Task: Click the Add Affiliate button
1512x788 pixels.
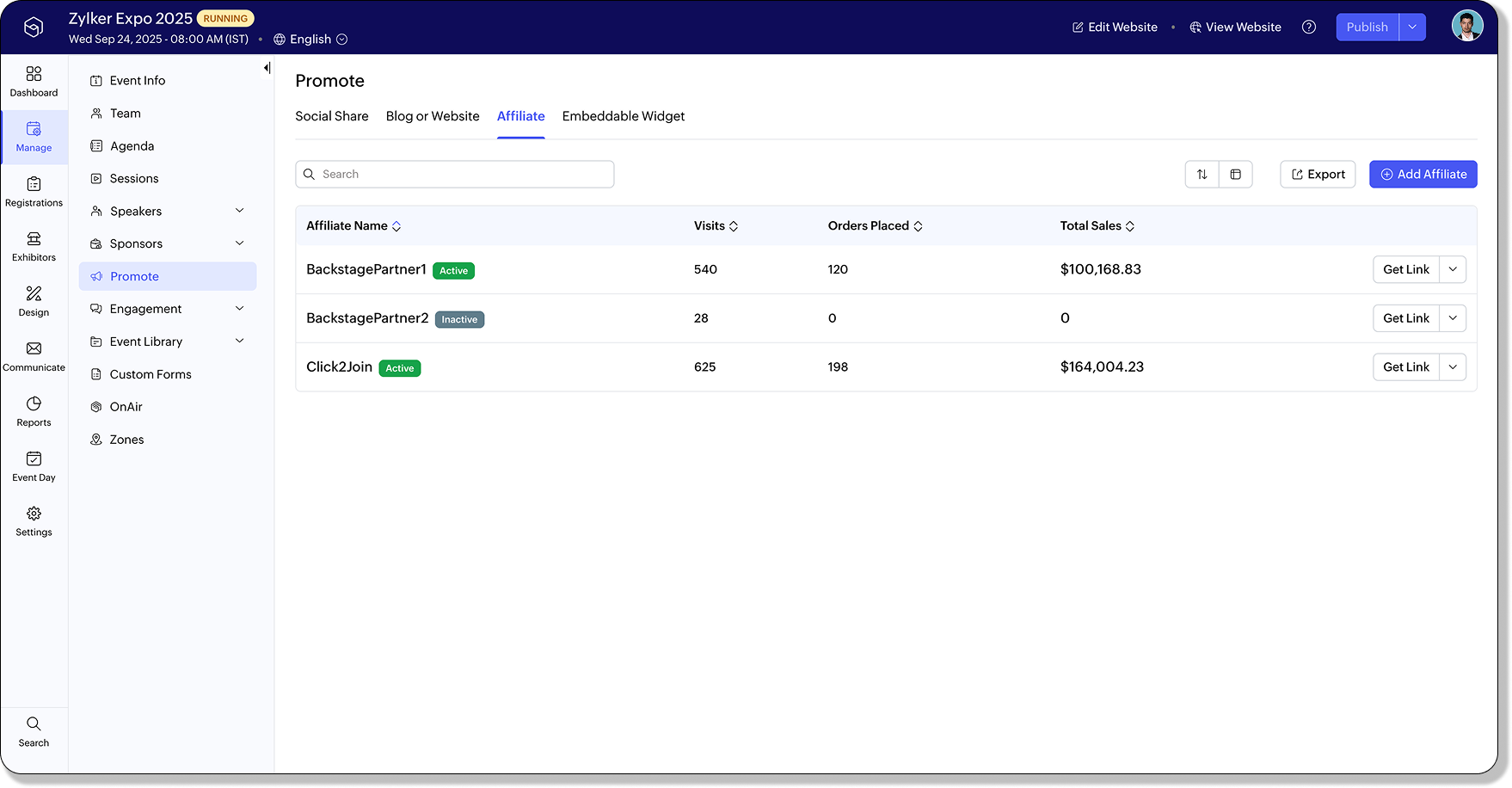Action: (x=1423, y=175)
